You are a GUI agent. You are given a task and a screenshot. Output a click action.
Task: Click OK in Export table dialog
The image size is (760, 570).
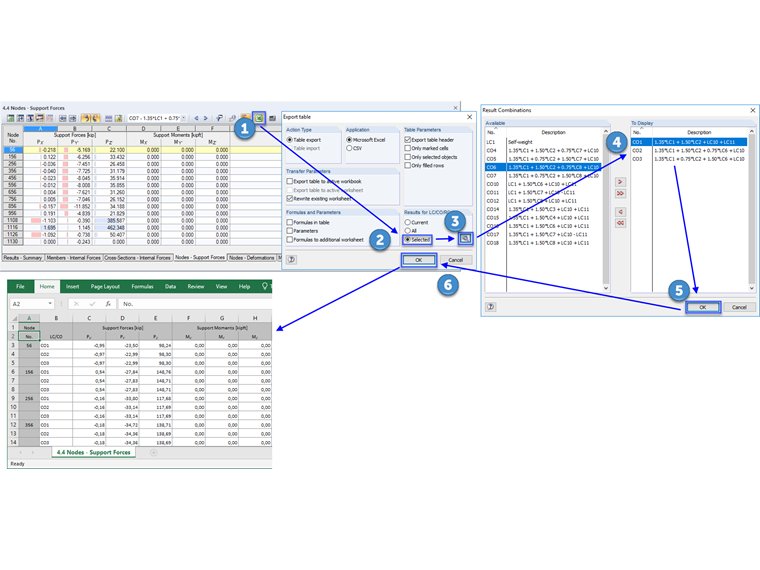click(419, 260)
